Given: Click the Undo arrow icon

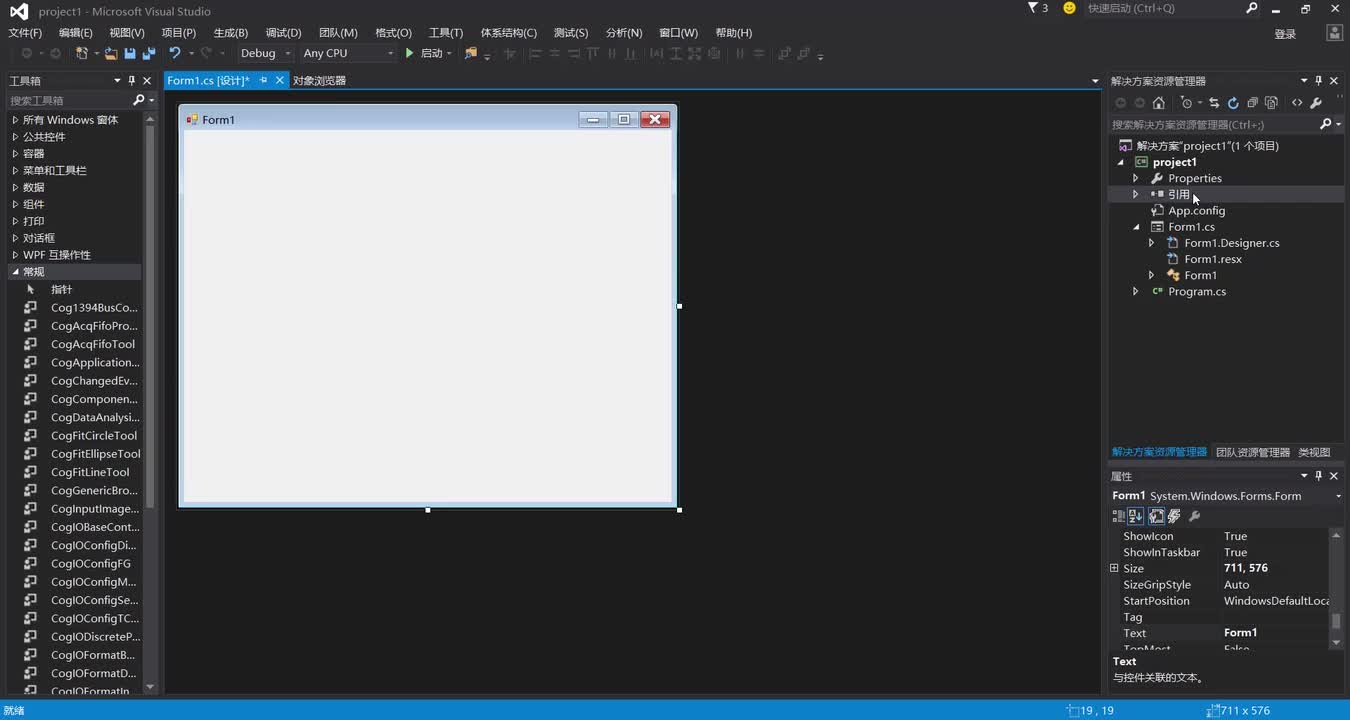Looking at the screenshot, I should pos(175,53).
